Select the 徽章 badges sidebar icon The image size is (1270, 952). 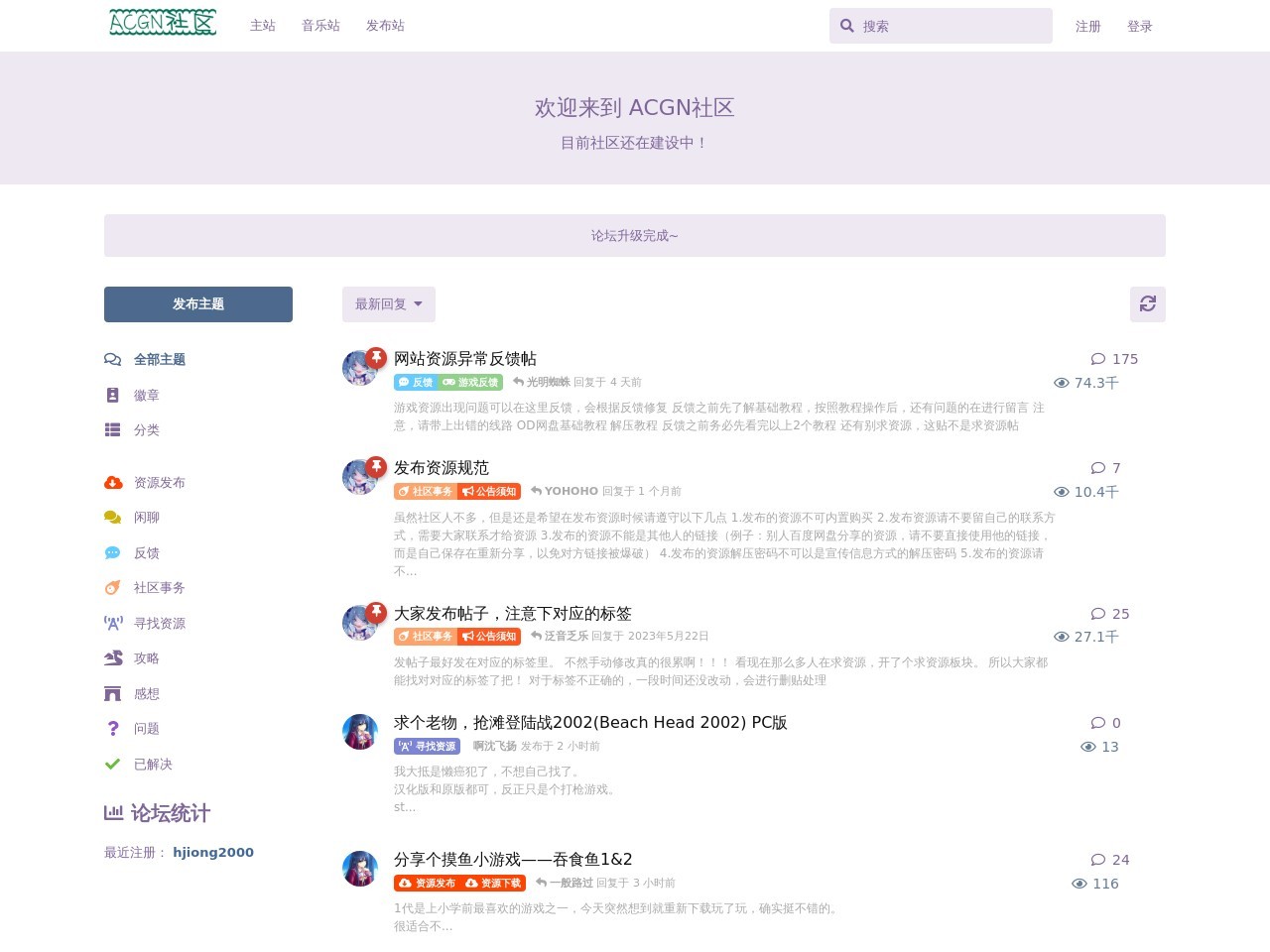[x=113, y=395]
